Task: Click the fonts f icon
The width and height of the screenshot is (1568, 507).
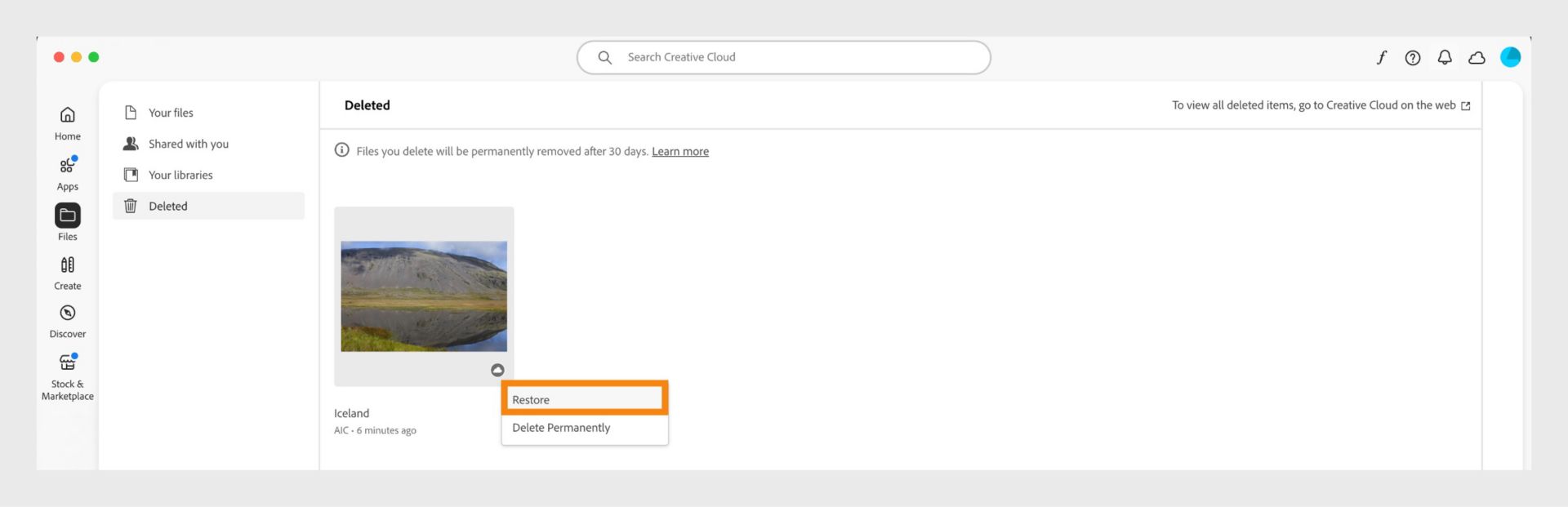Action: click(1381, 57)
